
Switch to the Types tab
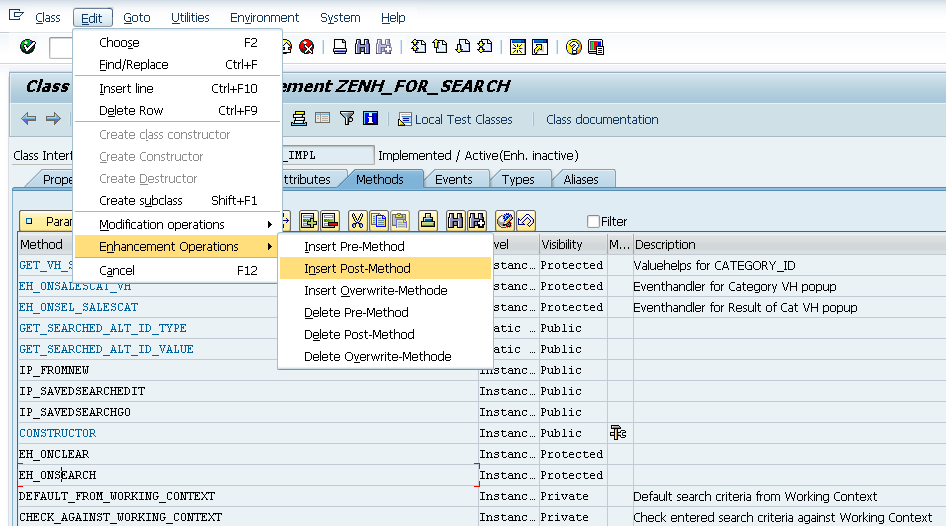click(518, 179)
